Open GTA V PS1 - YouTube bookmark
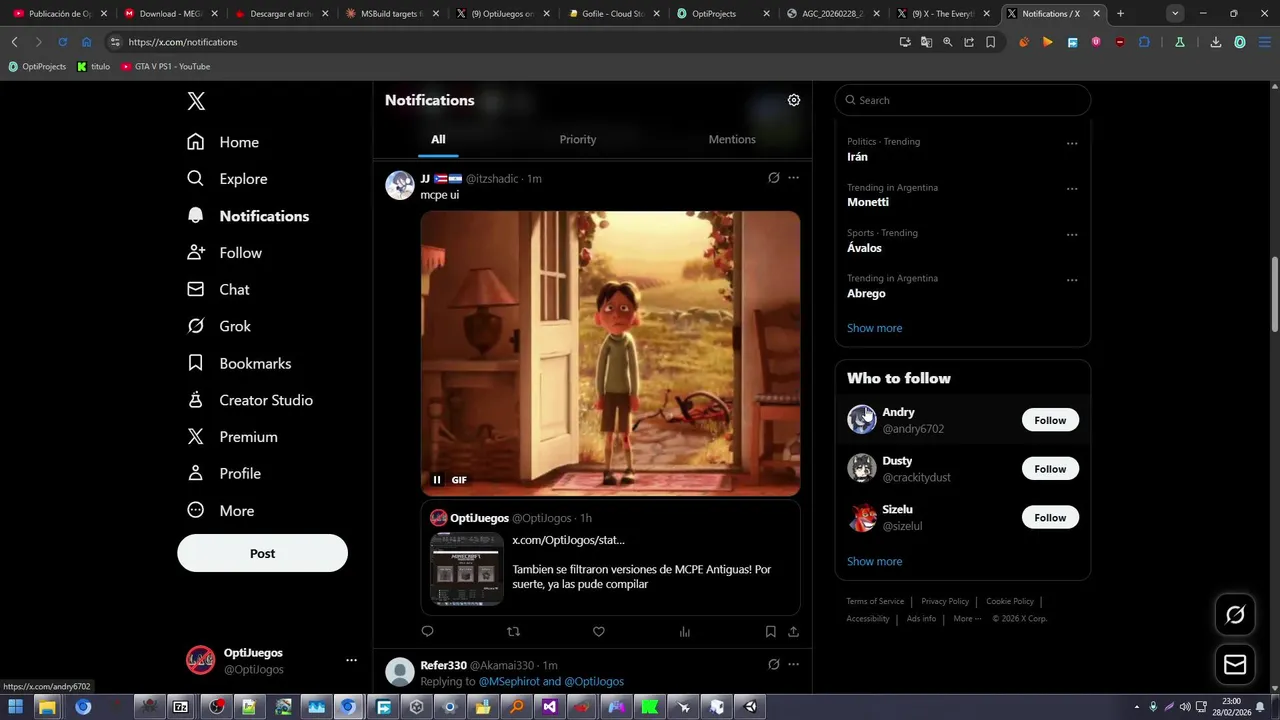1280x720 pixels. coord(165,66)
